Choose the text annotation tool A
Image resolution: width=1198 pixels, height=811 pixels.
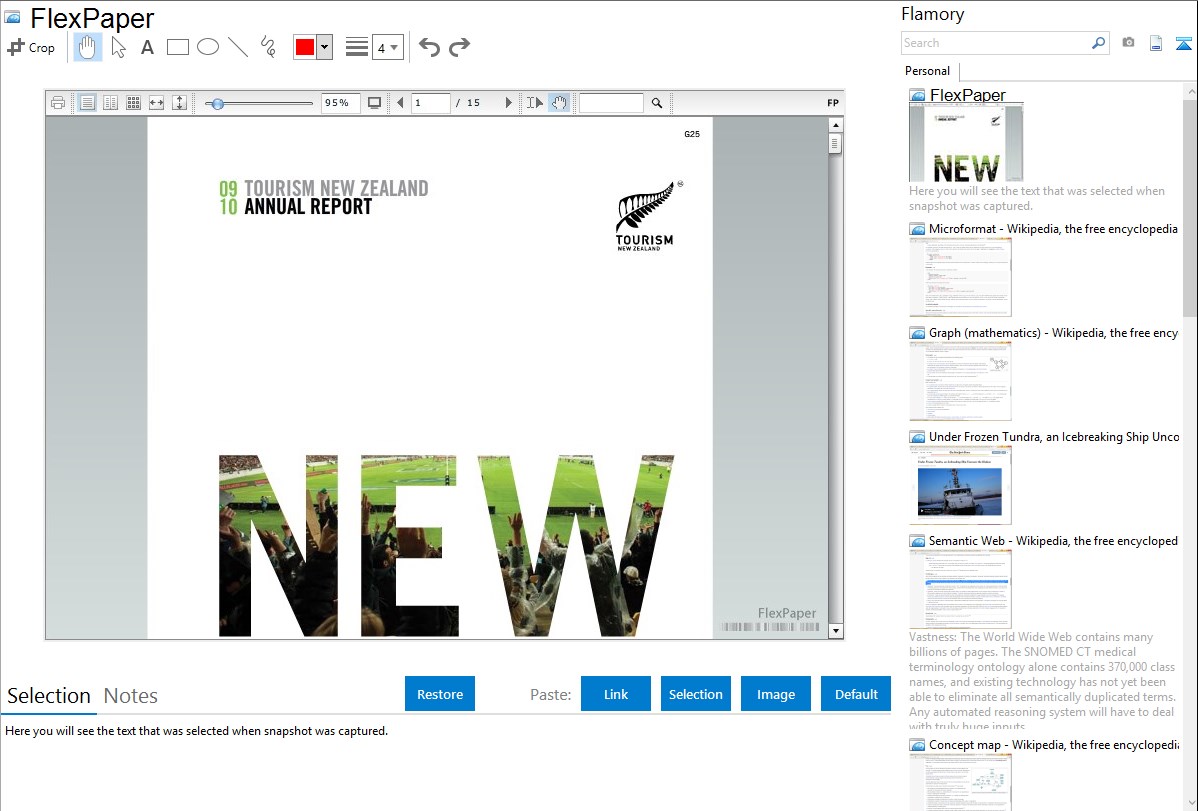147,47
